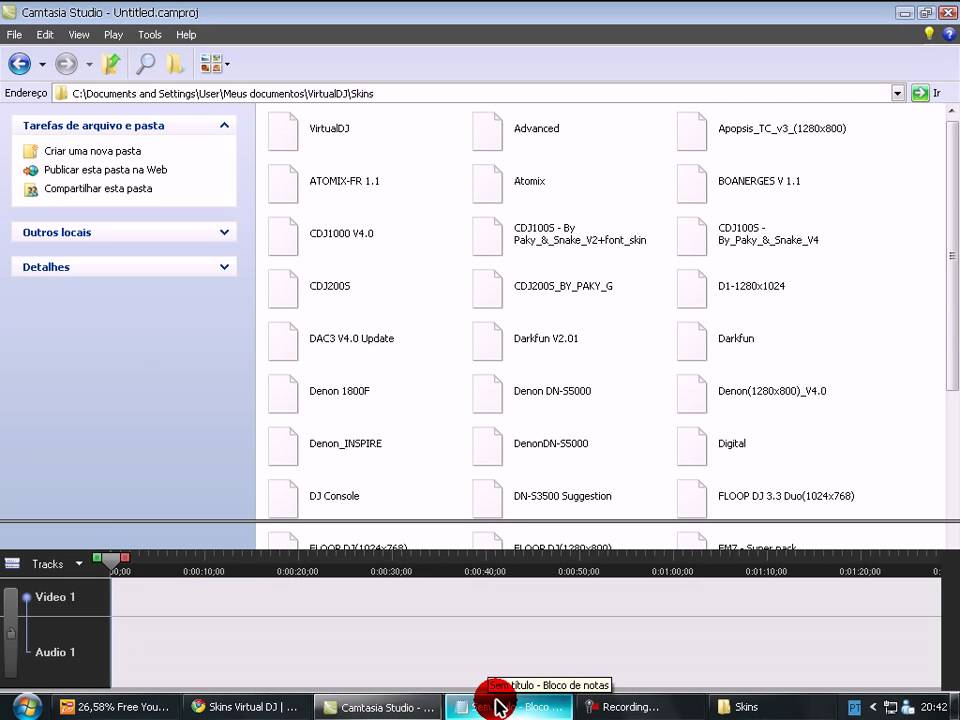Click the Up one folder icon
The image size is (960, 720).
point(111,64)
